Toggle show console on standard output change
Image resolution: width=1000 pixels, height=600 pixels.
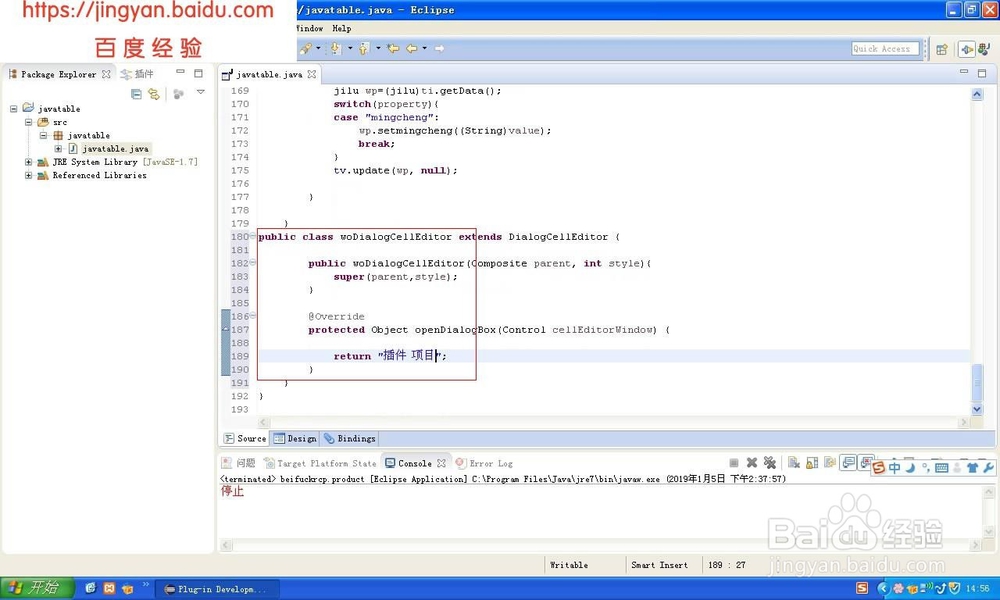(848, 463)
